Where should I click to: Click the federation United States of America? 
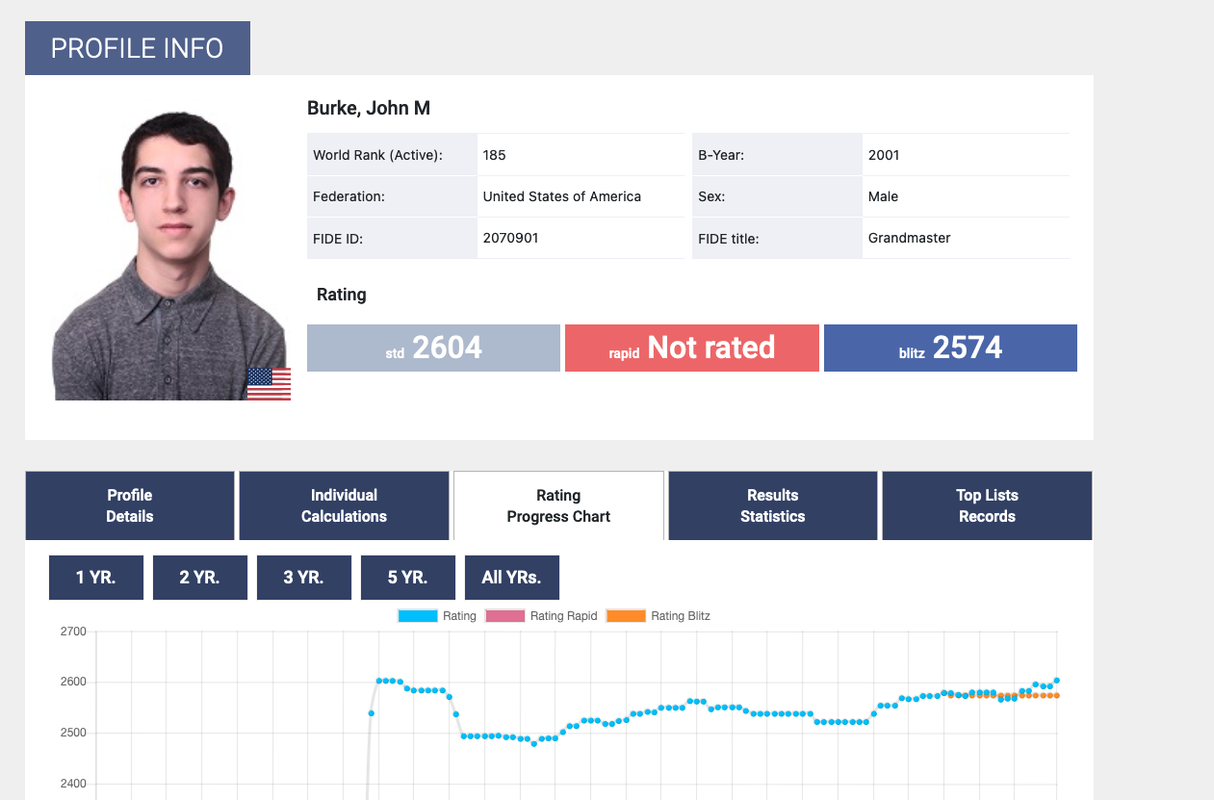(x=562, y=196)
